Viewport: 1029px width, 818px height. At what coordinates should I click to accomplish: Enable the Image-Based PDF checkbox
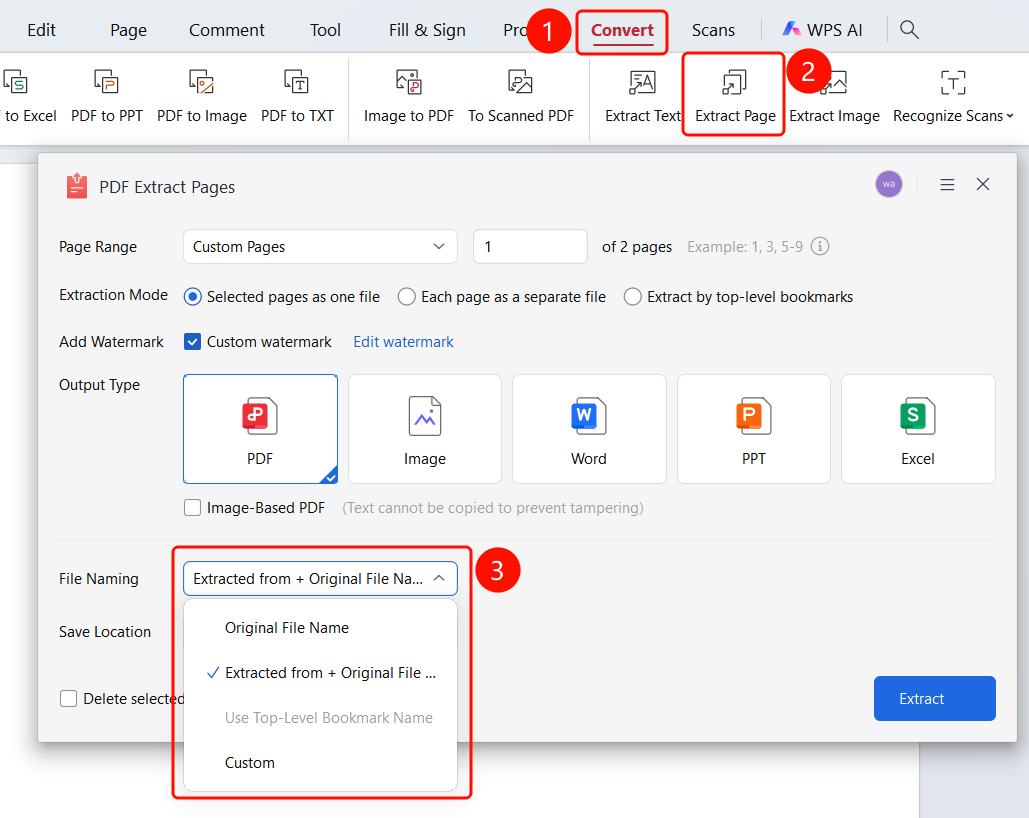tap(192, 507)
